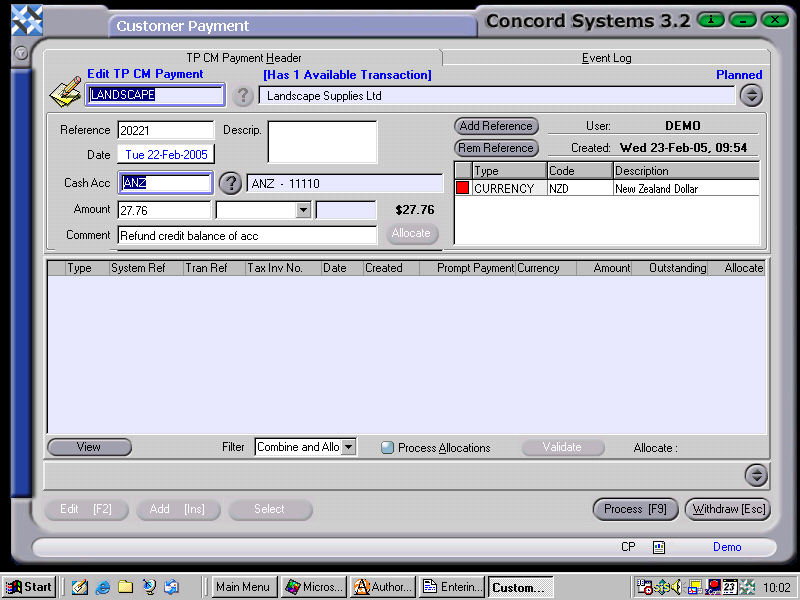Screen dimensions: 800x600
Task: Click the navigation arrow icon below title bar
Action: (x=19, y=54)
